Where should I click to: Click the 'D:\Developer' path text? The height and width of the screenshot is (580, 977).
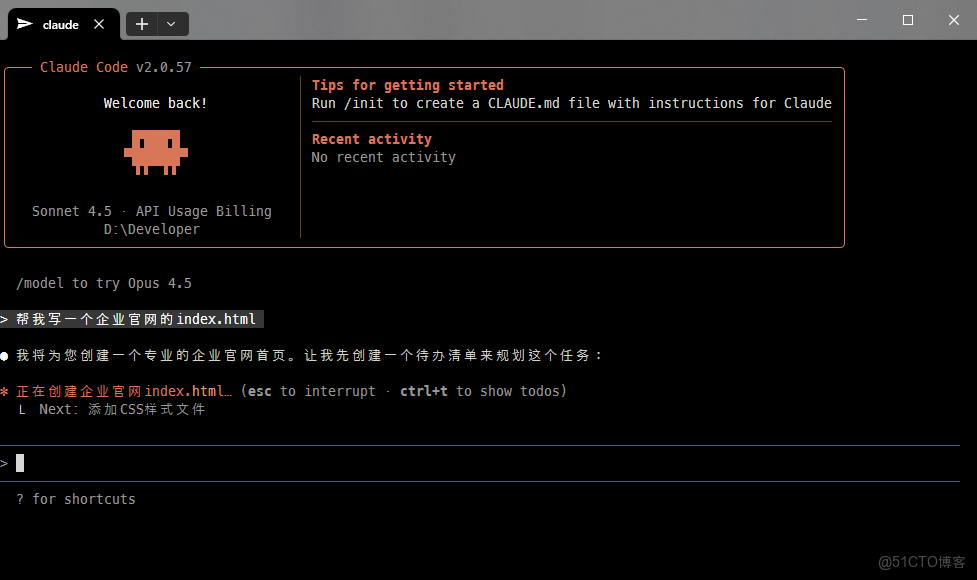pos(152,229)
